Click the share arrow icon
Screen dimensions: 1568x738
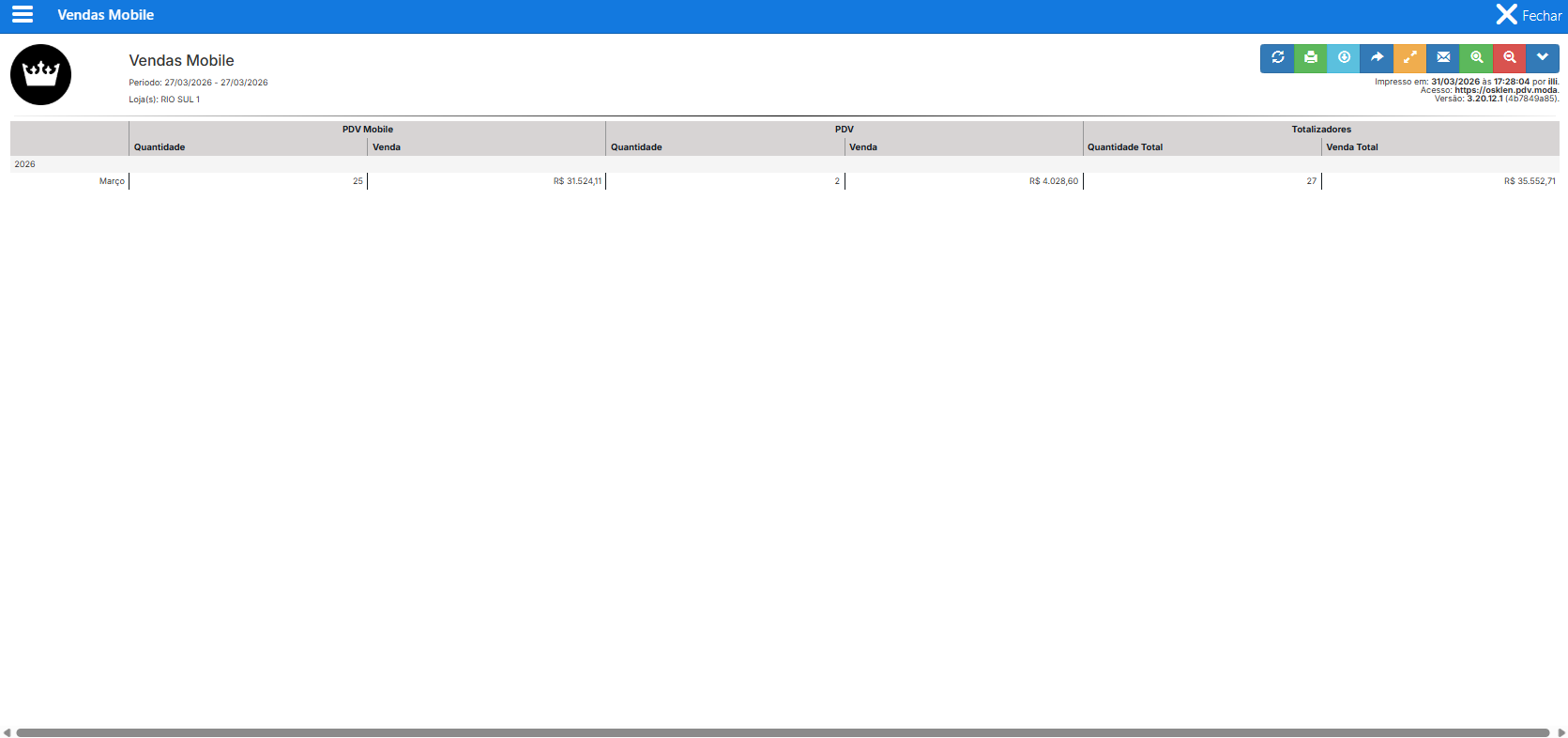pos(1377,58)
